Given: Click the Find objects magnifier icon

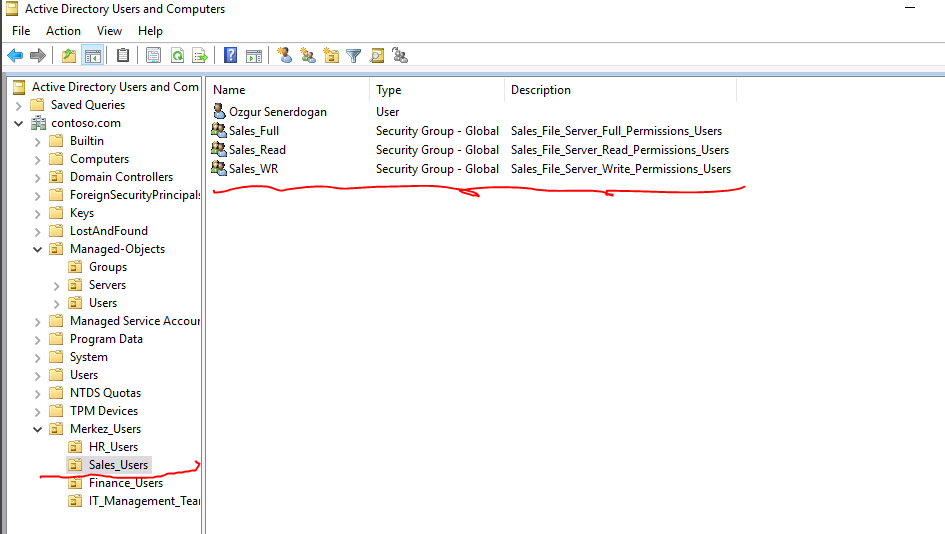Looking at the screenshot, I should coord(377,56).
